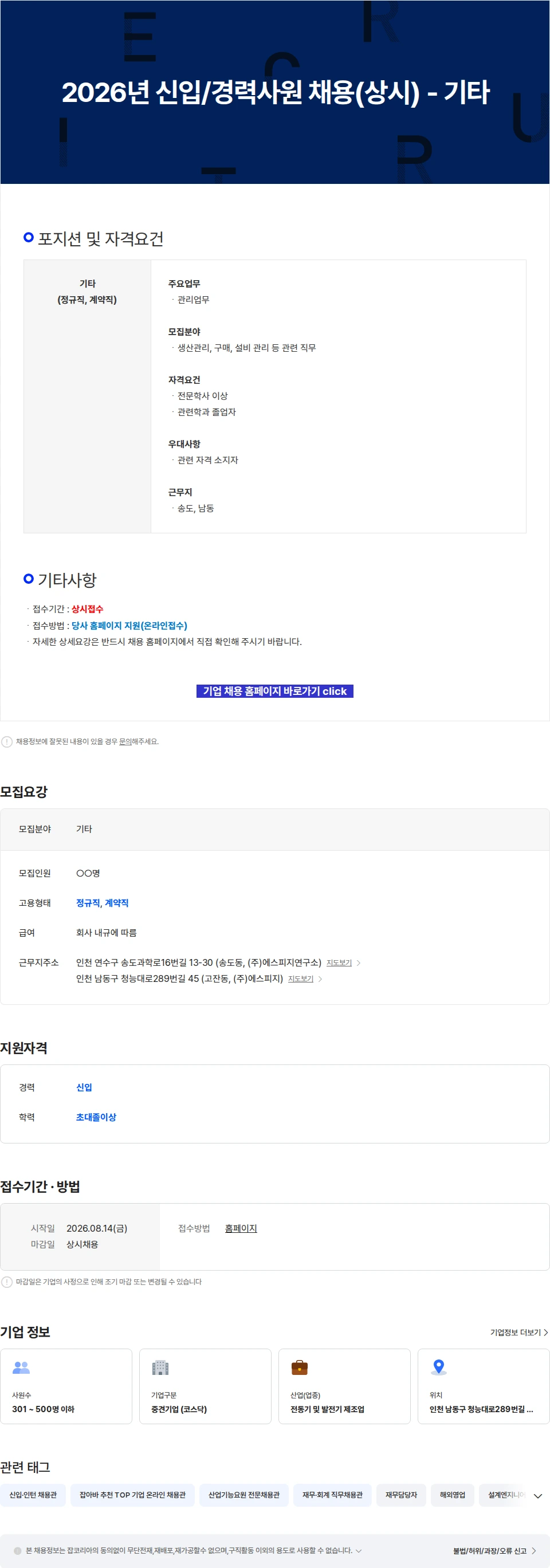550x1568 pixels.
Task: Click the 전문학사 이상 requirement
Action: pyautogui.click(x=203, y=396)
